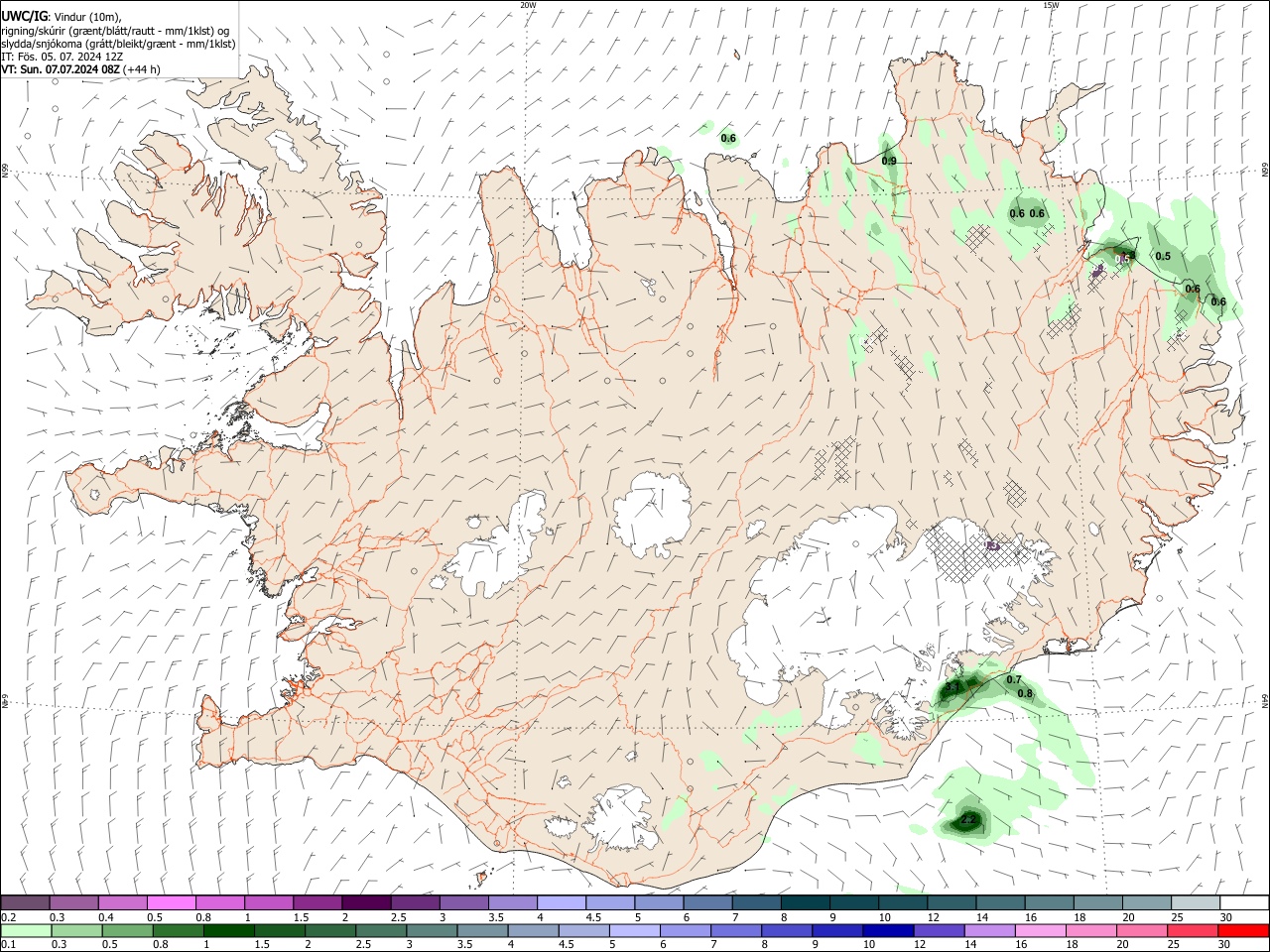Select white upper swatch labeled 30
The image size is (1270, 952).
click(x=1244, y=902)
